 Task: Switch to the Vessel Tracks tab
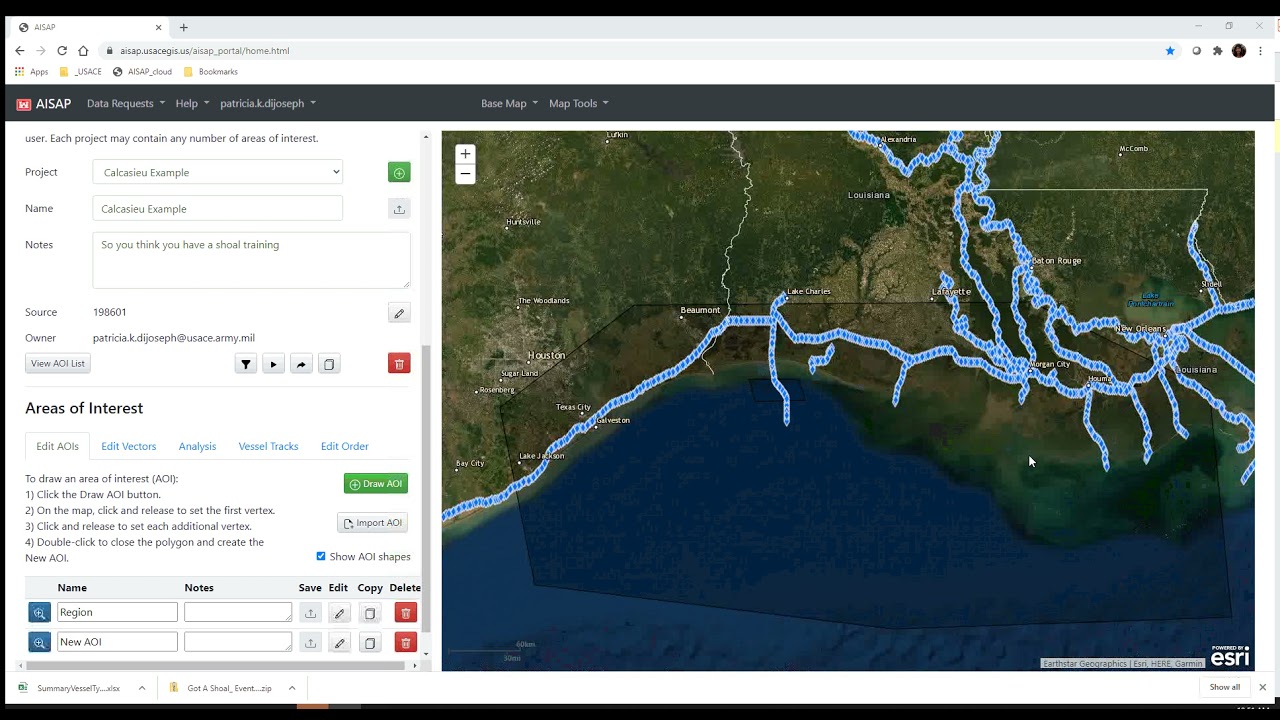tap(268, 446)
